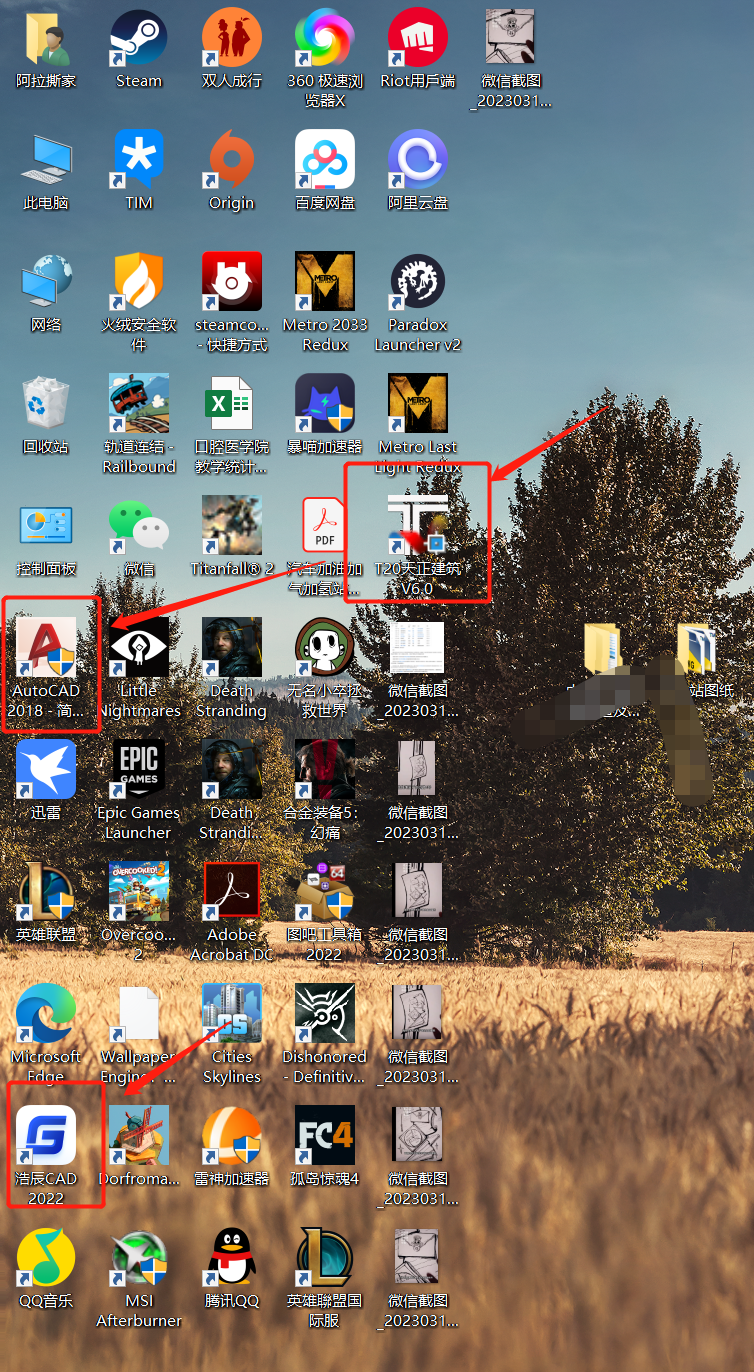Screen dimensions: 754x1372
Task: Click the Metro 2033 Redux icon
Action: 325,282
